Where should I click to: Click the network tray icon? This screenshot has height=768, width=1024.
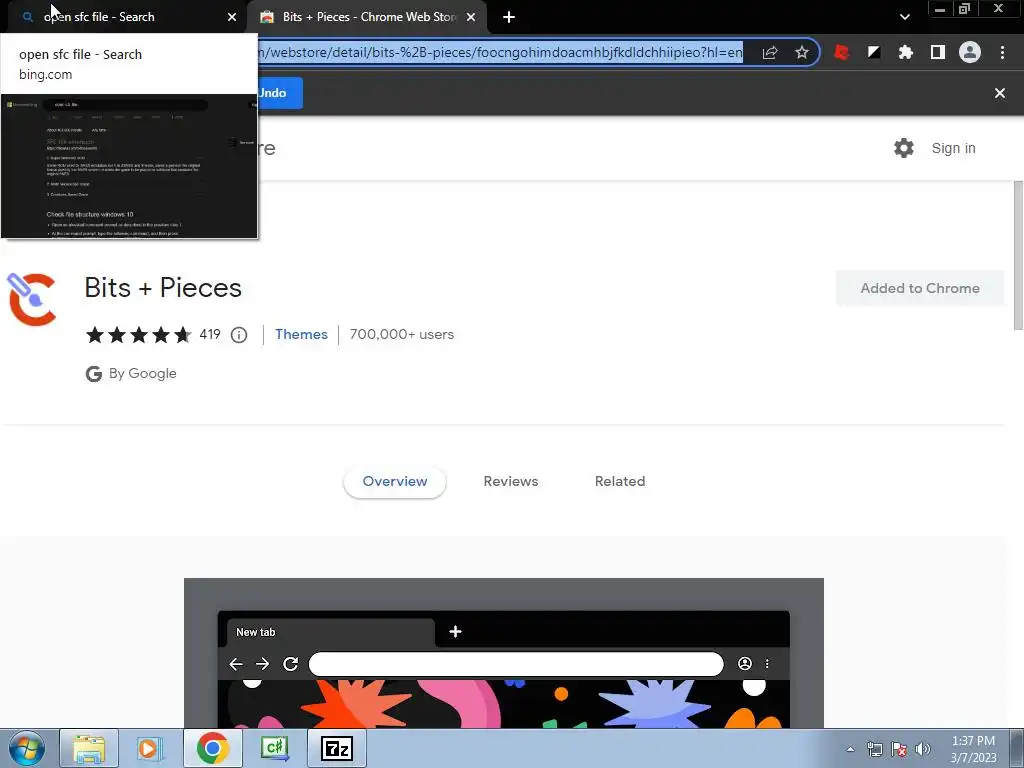[x=874, y=749]
